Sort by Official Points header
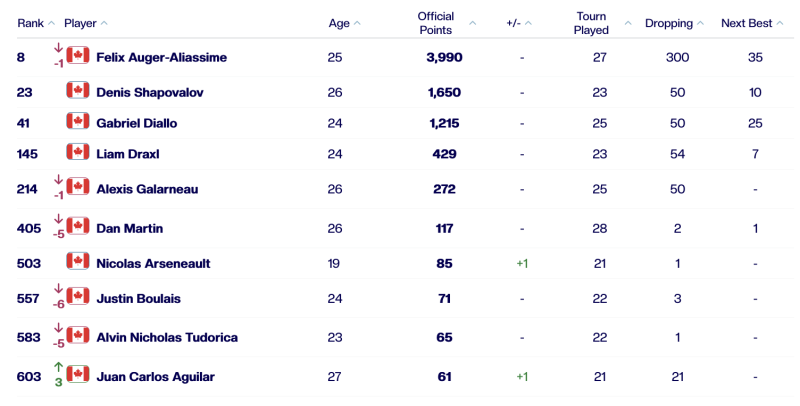The image size is (800, 406). pyautogui.click(x=436, y=23)
